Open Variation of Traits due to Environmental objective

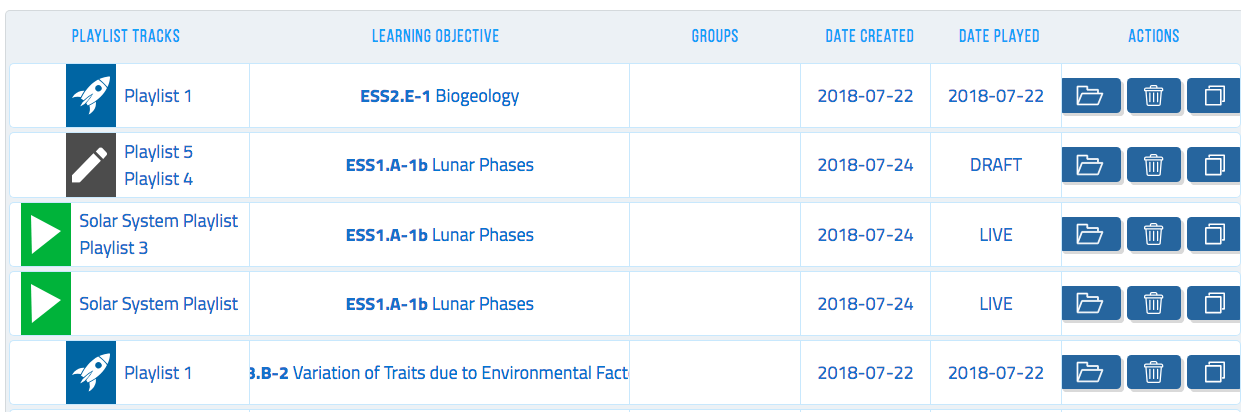tap(439, 373)
